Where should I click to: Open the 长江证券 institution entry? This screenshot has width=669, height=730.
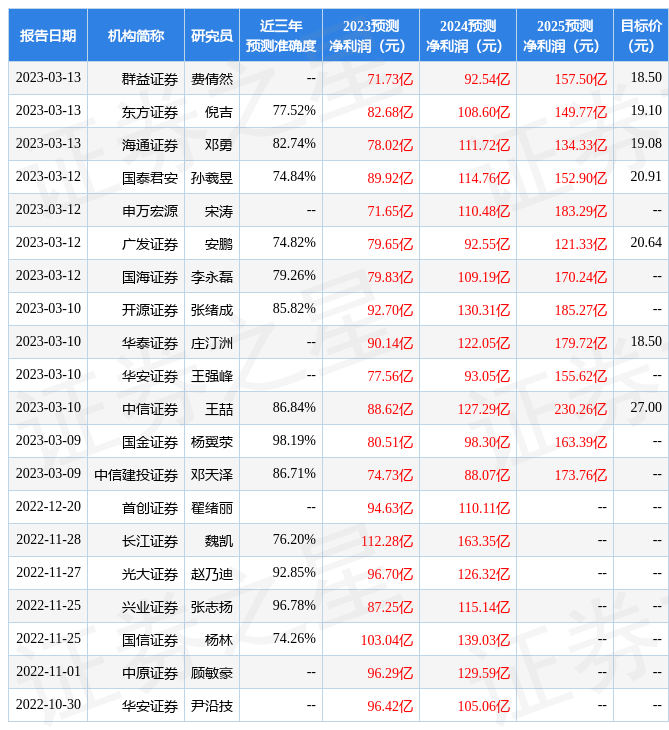point(150,540)
